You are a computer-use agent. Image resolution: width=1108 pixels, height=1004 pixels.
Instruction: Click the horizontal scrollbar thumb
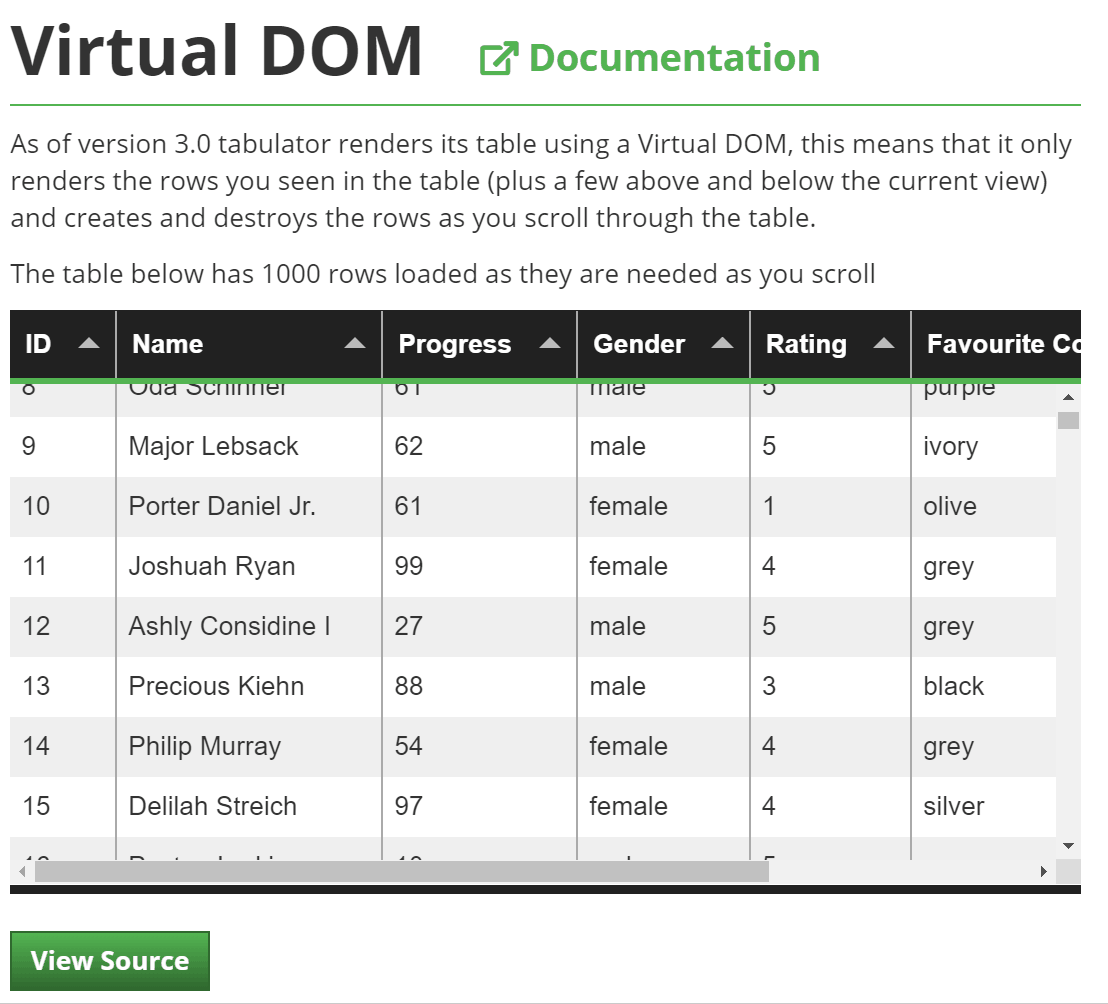401,871
